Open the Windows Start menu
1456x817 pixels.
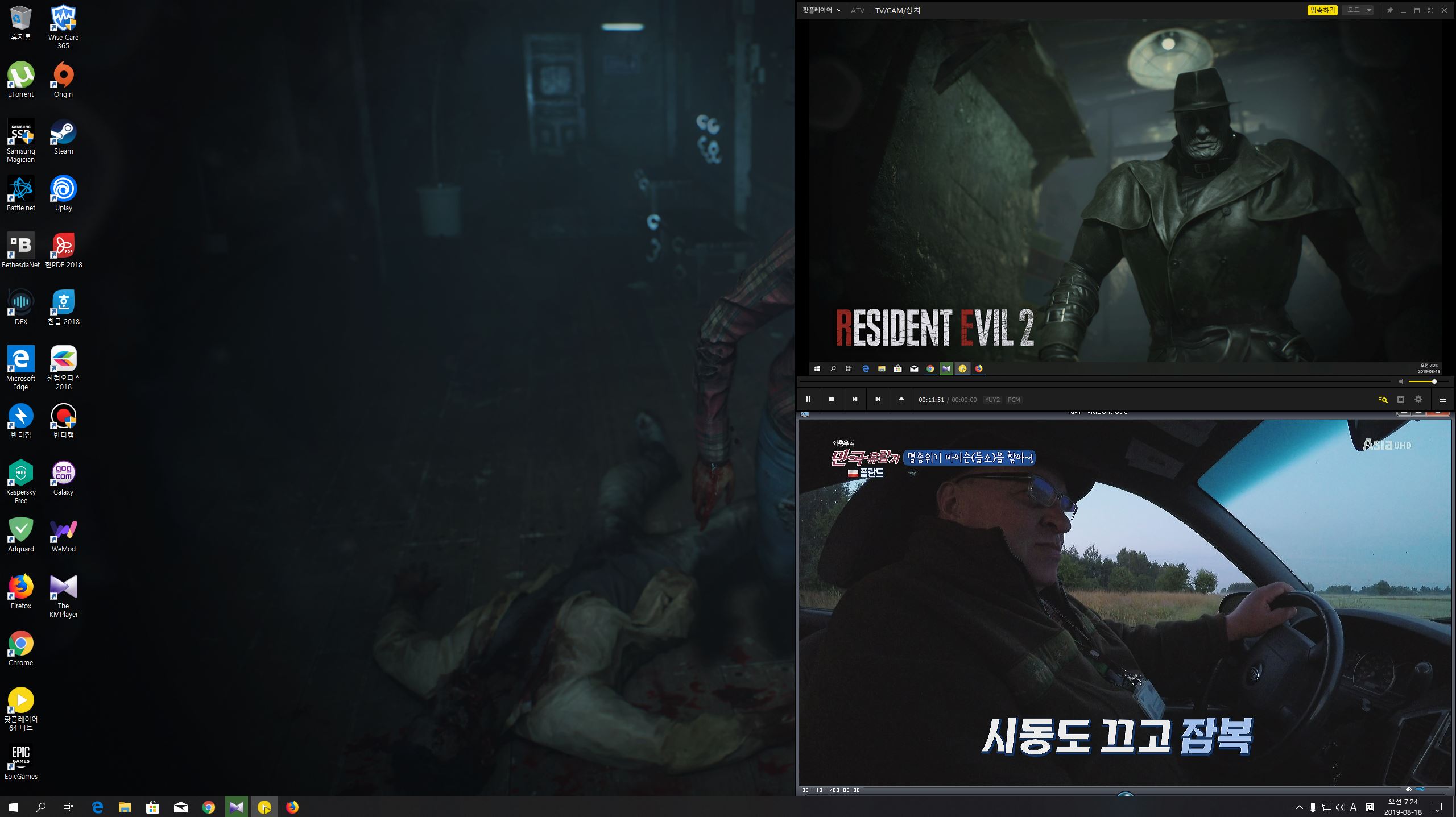click(x=14, y=807)
